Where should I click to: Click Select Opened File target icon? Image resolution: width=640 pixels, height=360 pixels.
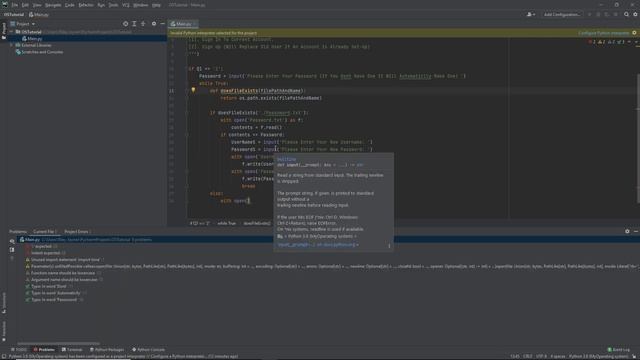click(x=125, y=24)
